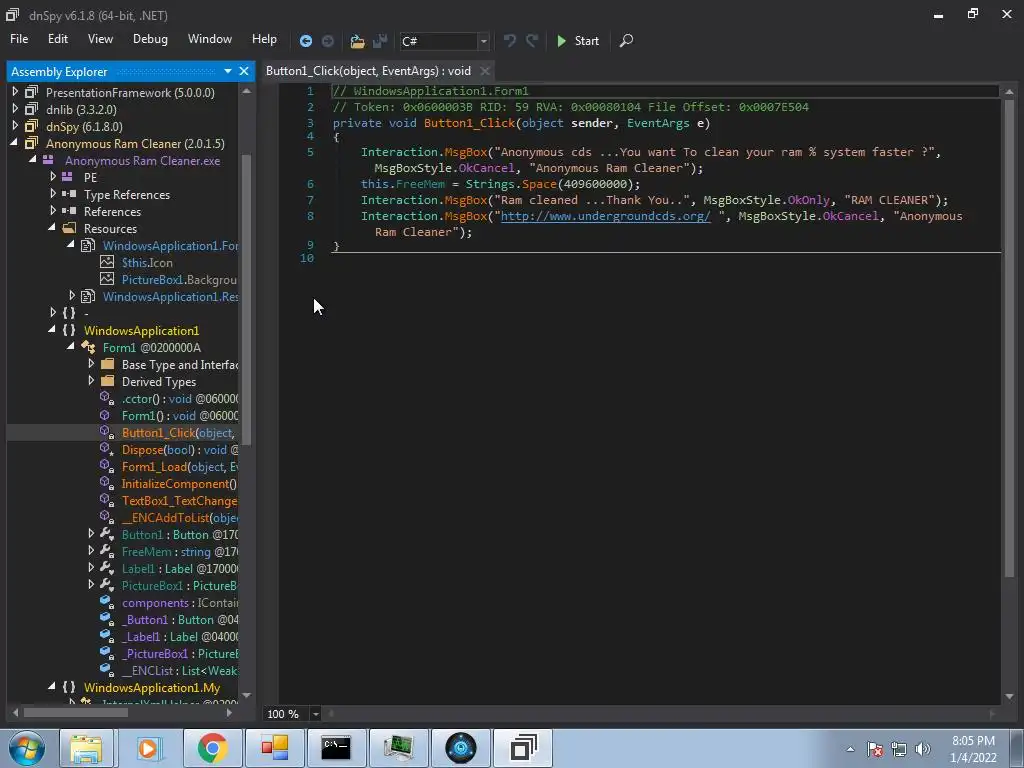Click the Navigate Backward arrow in toolbar
The width and height of the screenshot is (1024, 768).
tap(305, 41)
